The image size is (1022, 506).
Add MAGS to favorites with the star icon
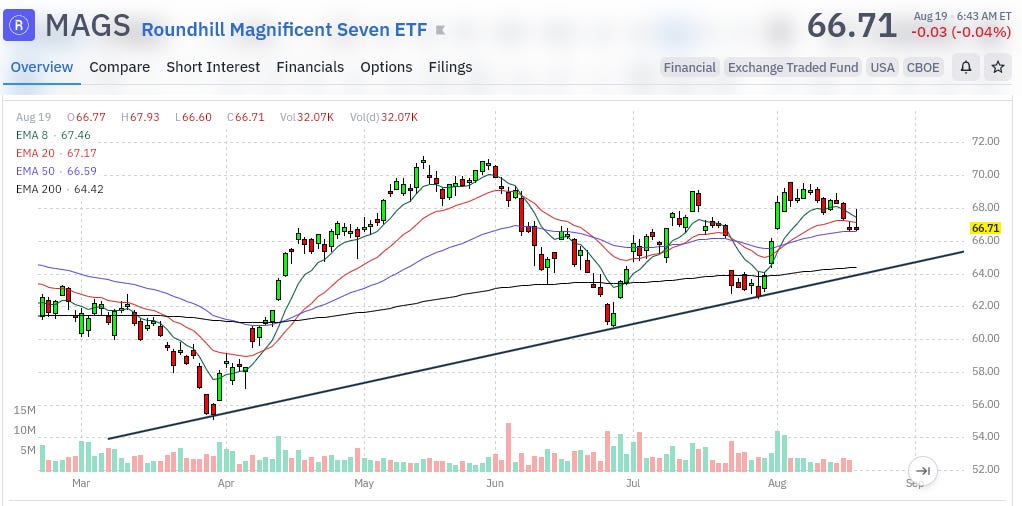pos(998,67)
